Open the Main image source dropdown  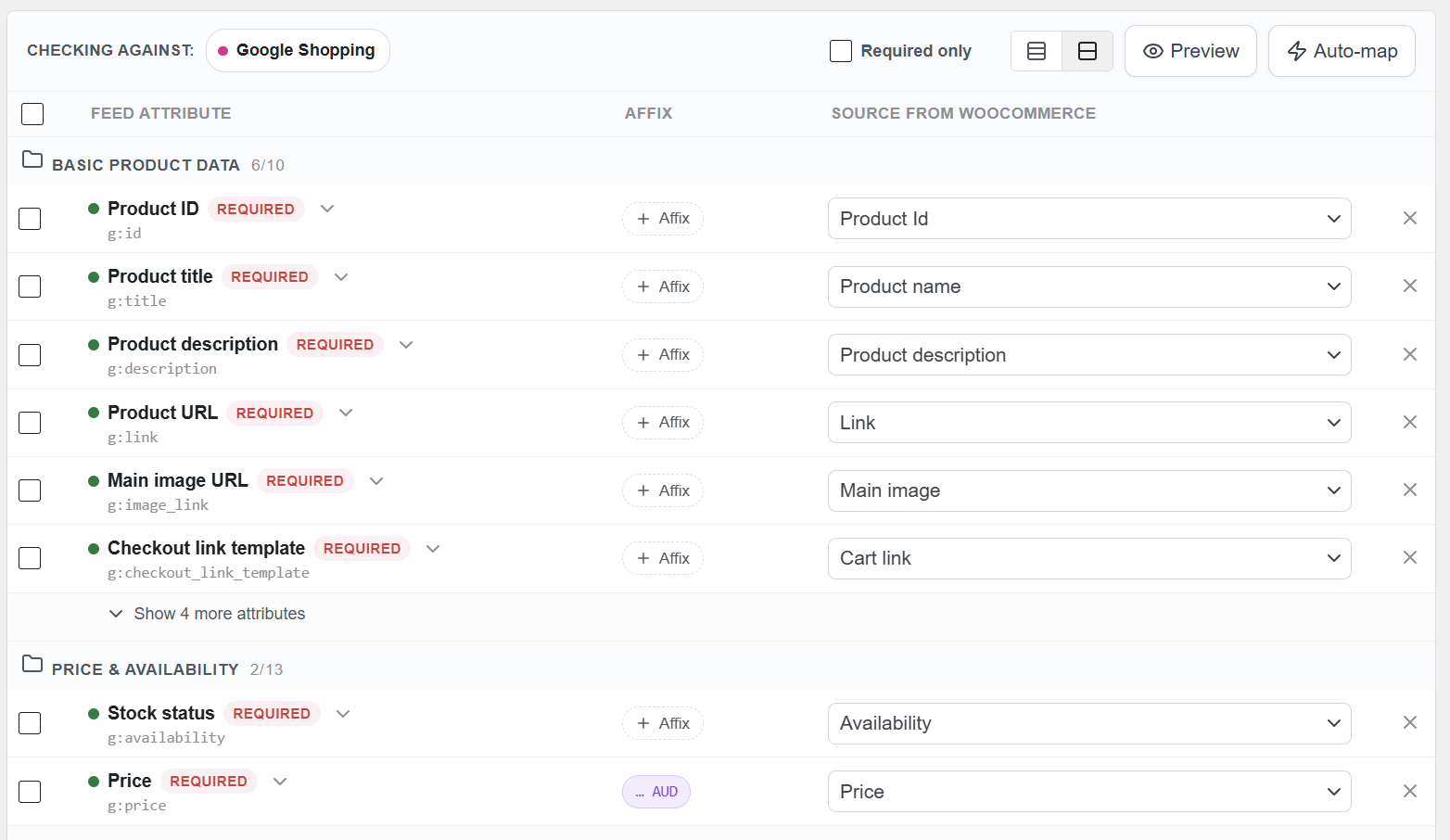[1089, 490]
